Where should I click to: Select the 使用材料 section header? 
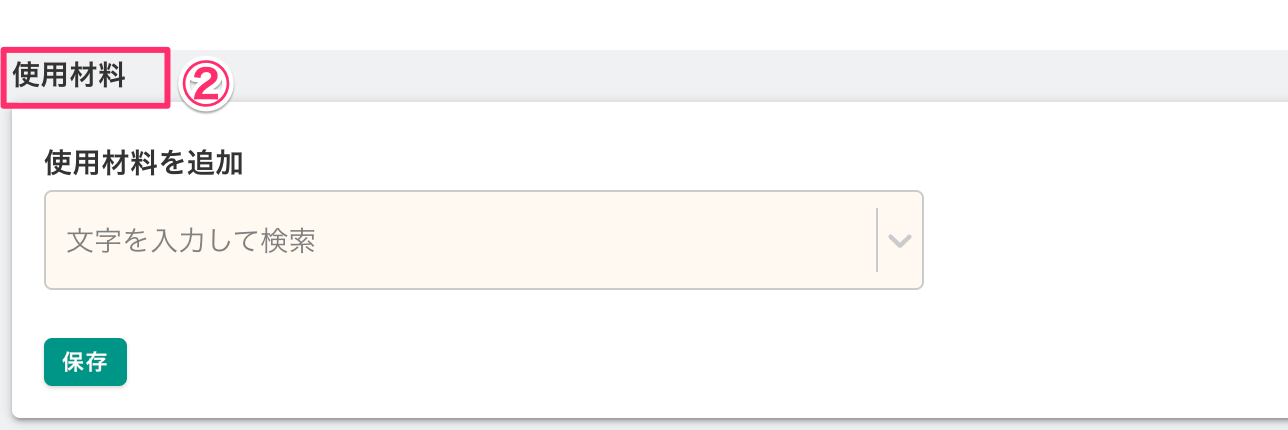point(69,77)
